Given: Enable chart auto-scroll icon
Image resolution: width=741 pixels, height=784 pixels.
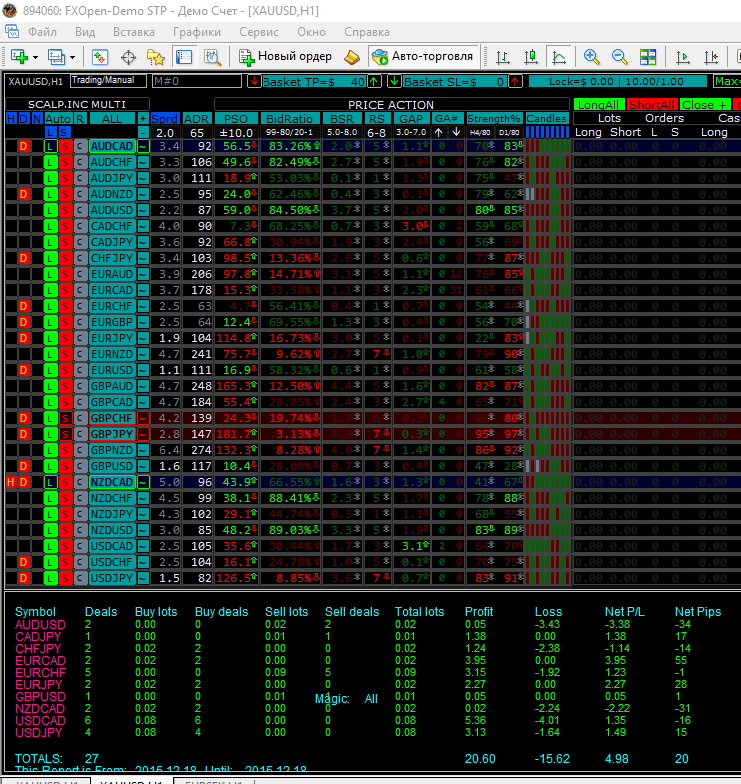Looking at the screenshot, I should pyautogui.click(x=682, y=57).
